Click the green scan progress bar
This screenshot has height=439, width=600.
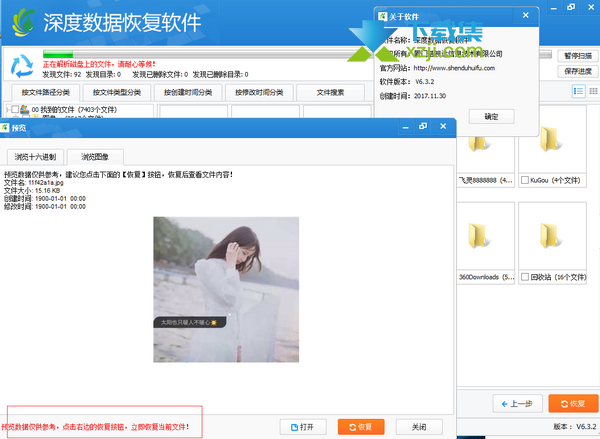(x=58, y=54)
